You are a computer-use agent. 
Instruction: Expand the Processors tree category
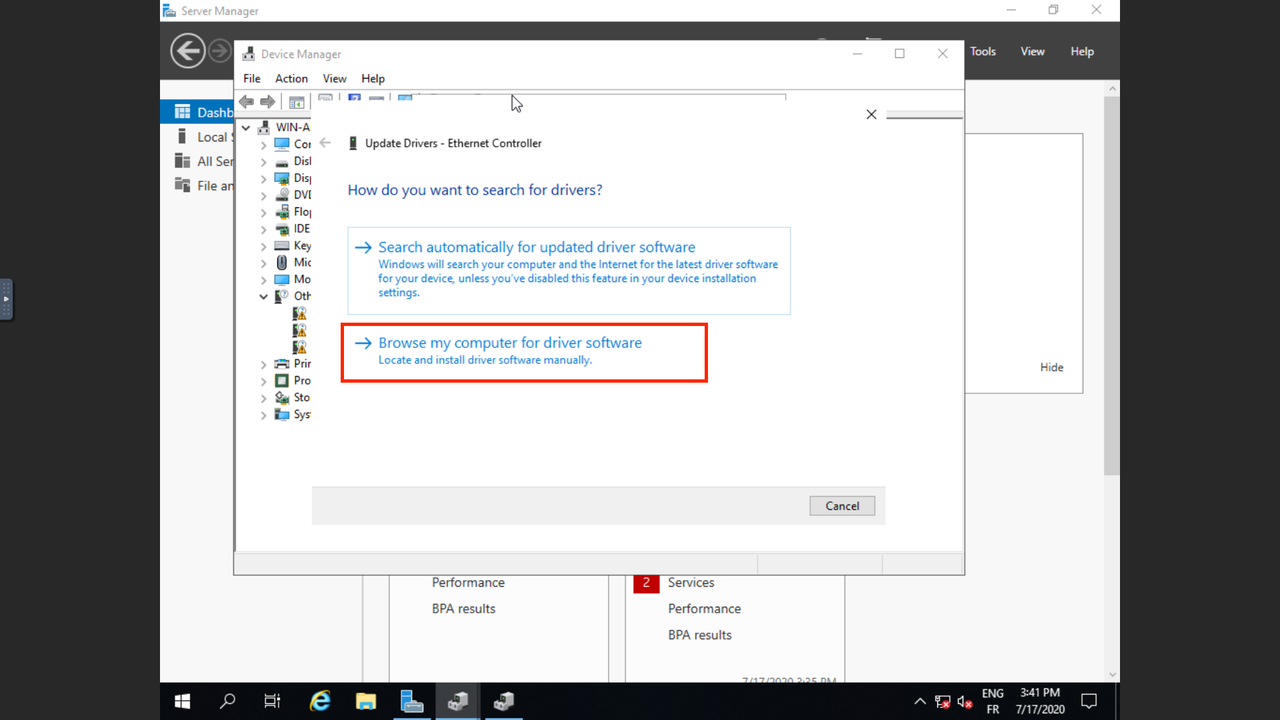(x=264, y=381)
